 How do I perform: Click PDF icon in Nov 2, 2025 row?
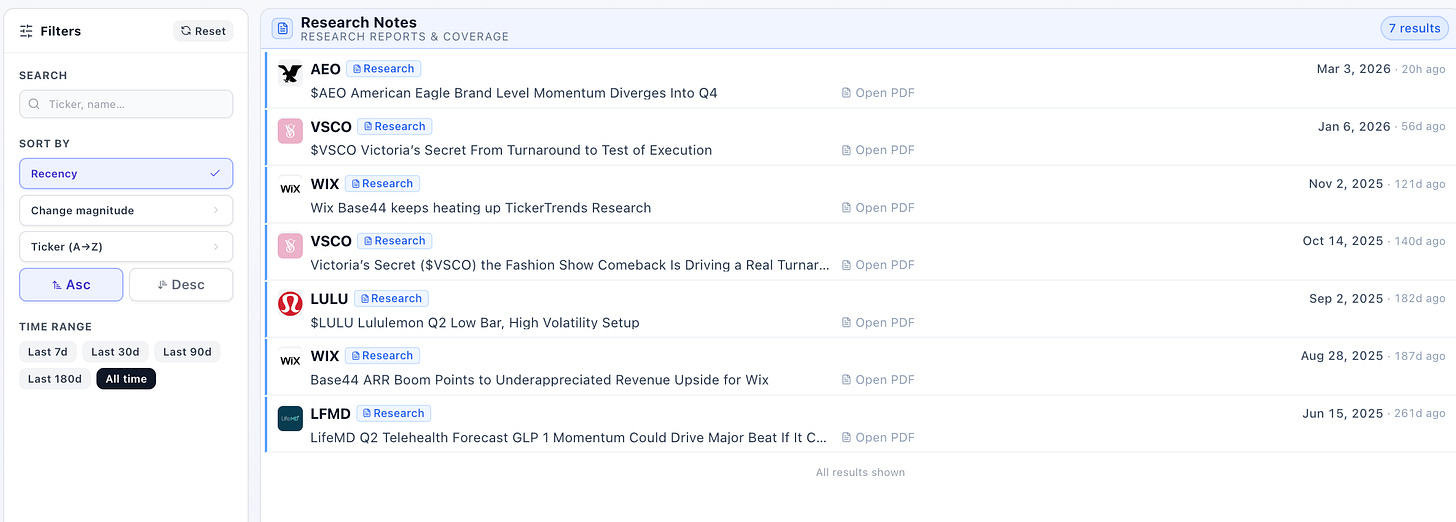click(x=846, y=208)
